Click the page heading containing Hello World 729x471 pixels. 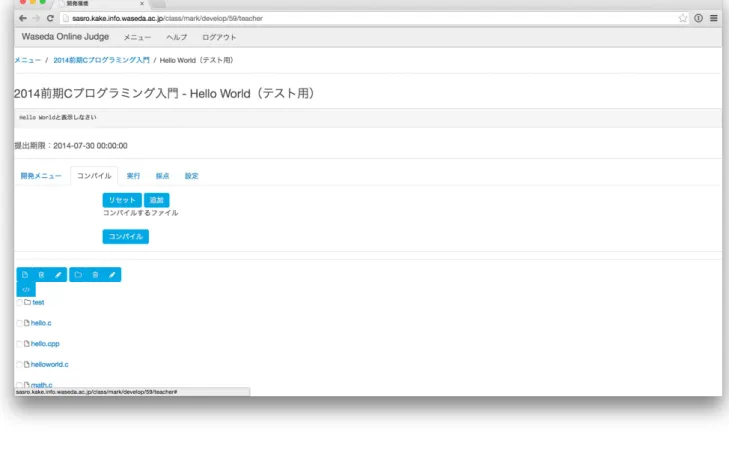[164, 93]
